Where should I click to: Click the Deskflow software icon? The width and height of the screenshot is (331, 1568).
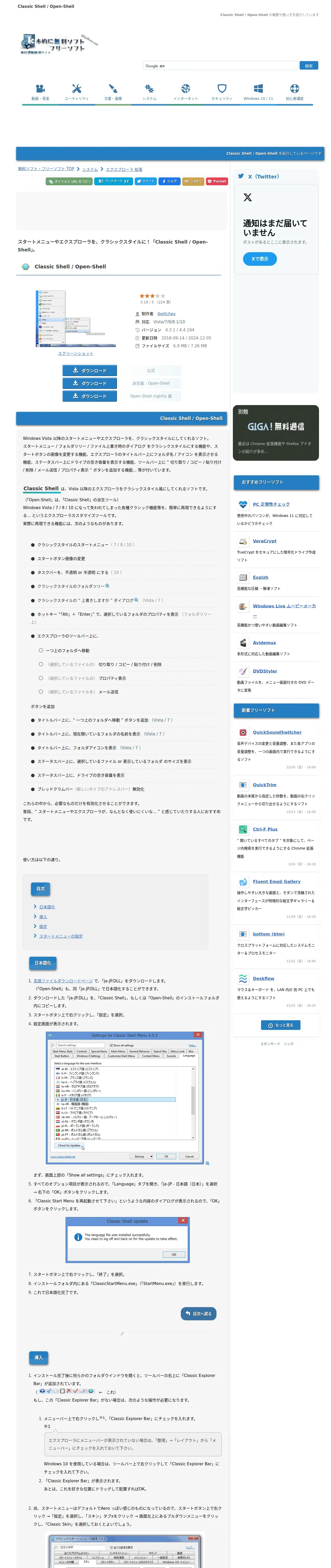pos(243,978)
